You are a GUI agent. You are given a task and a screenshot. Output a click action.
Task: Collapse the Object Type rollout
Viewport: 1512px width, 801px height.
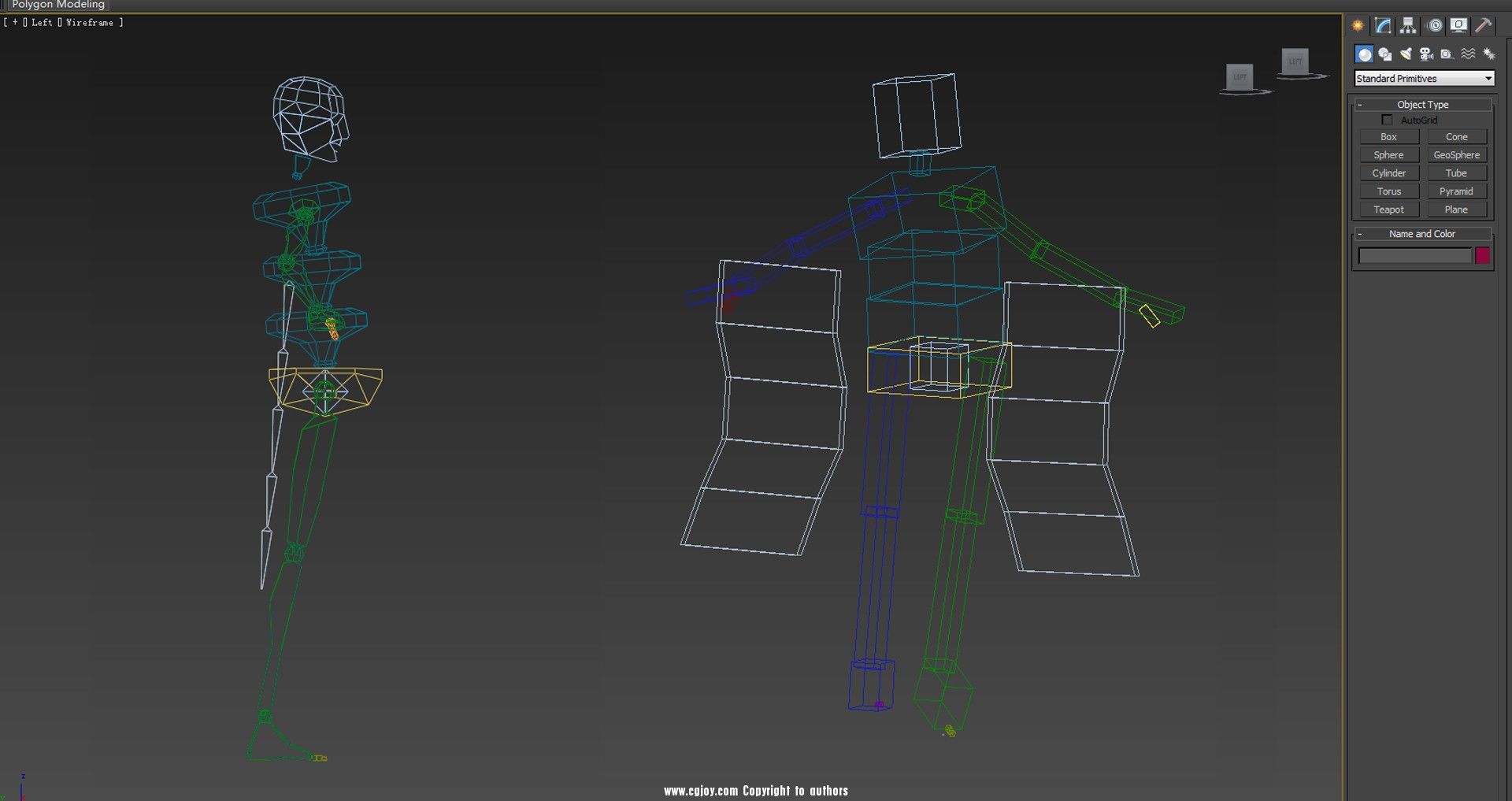(x=1422, y=105)
